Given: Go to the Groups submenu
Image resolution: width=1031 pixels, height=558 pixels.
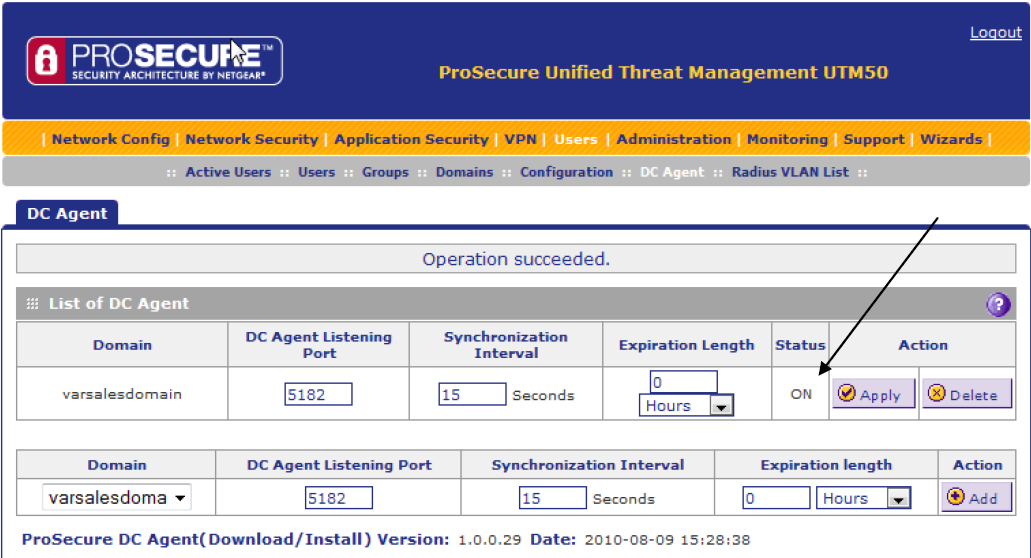Looking at the screenshot, I should coord(385,172).
